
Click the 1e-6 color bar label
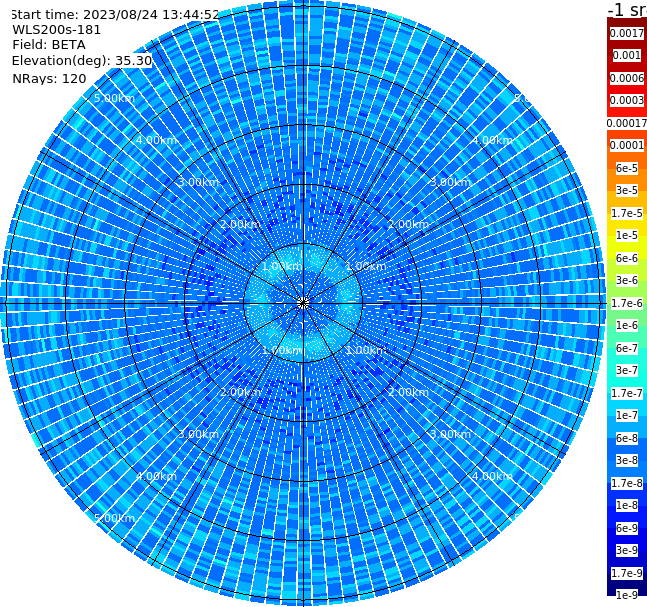[x=627, y=325]
